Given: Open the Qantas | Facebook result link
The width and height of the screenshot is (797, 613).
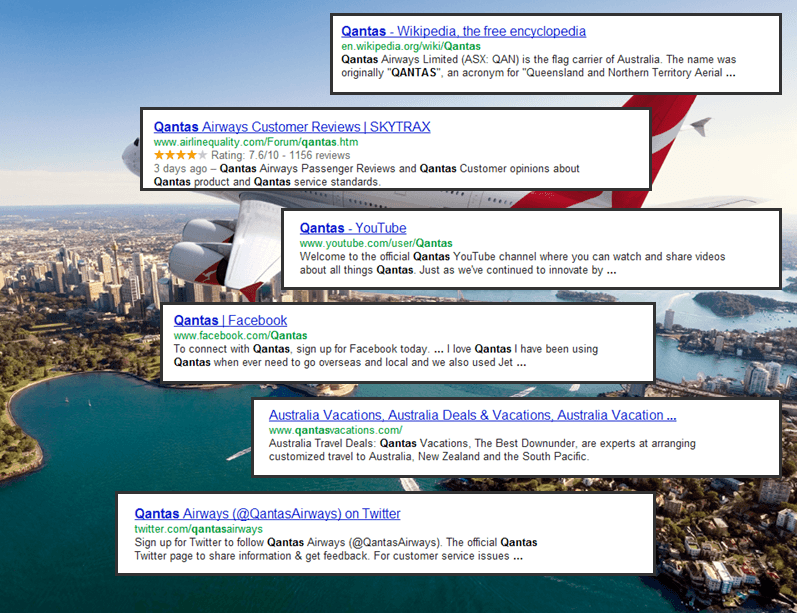Looking at the screenshot, I should coord(230,320).
